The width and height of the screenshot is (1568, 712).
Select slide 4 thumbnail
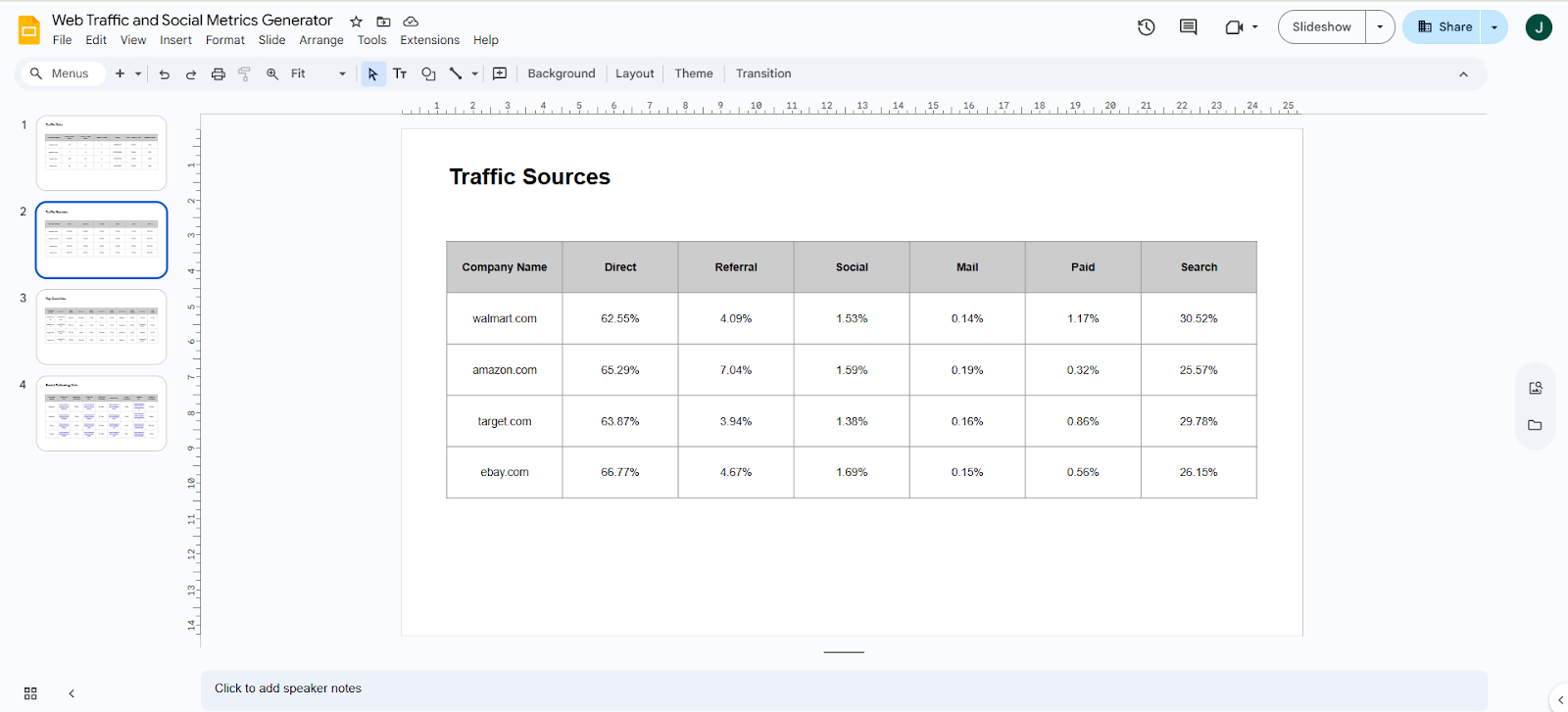102,413
